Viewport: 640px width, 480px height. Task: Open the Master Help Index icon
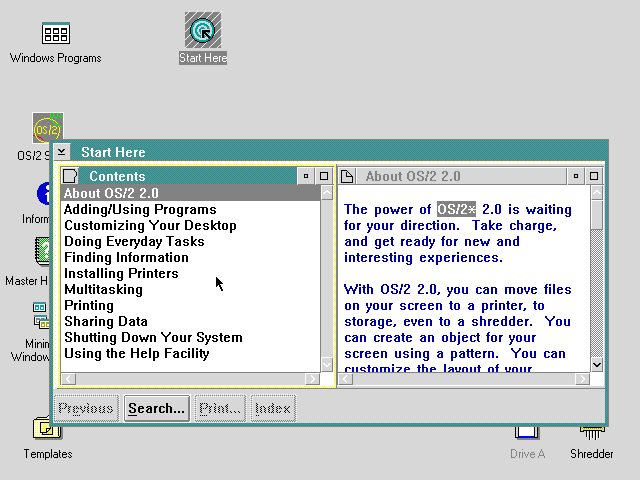(42, 250)
